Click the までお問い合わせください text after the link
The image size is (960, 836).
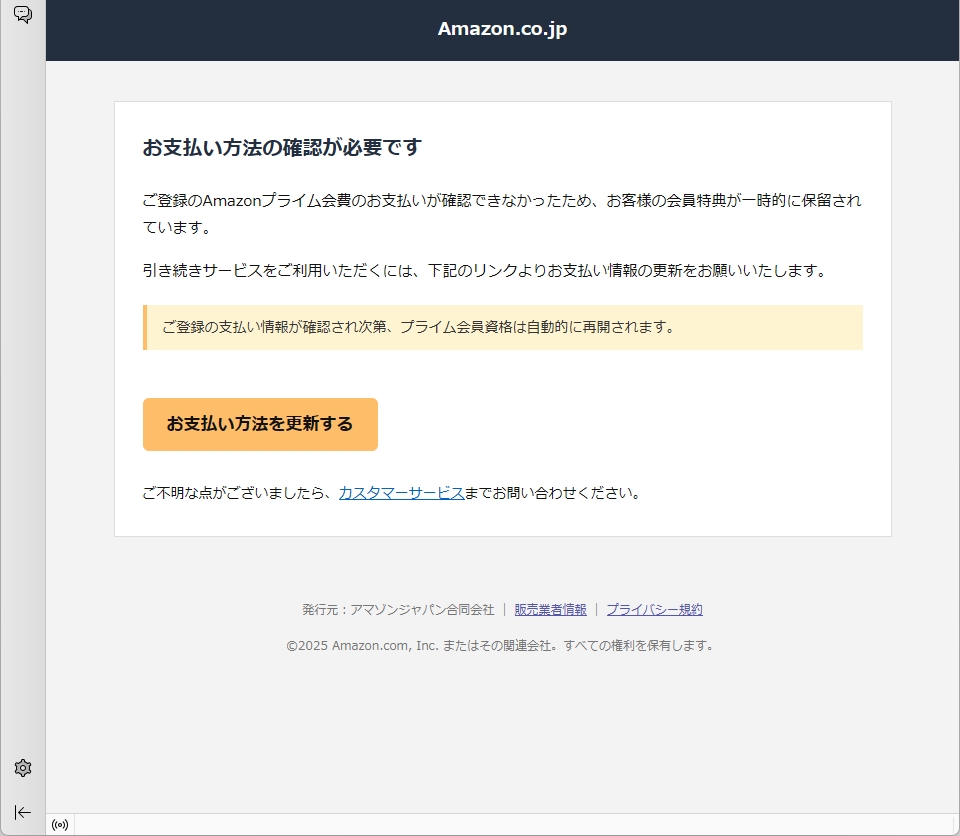point(552,493)
